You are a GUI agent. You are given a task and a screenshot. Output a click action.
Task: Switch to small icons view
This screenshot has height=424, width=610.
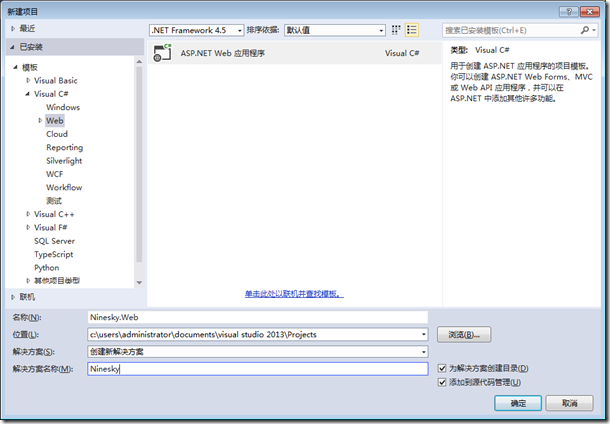(x=397, y=30)
